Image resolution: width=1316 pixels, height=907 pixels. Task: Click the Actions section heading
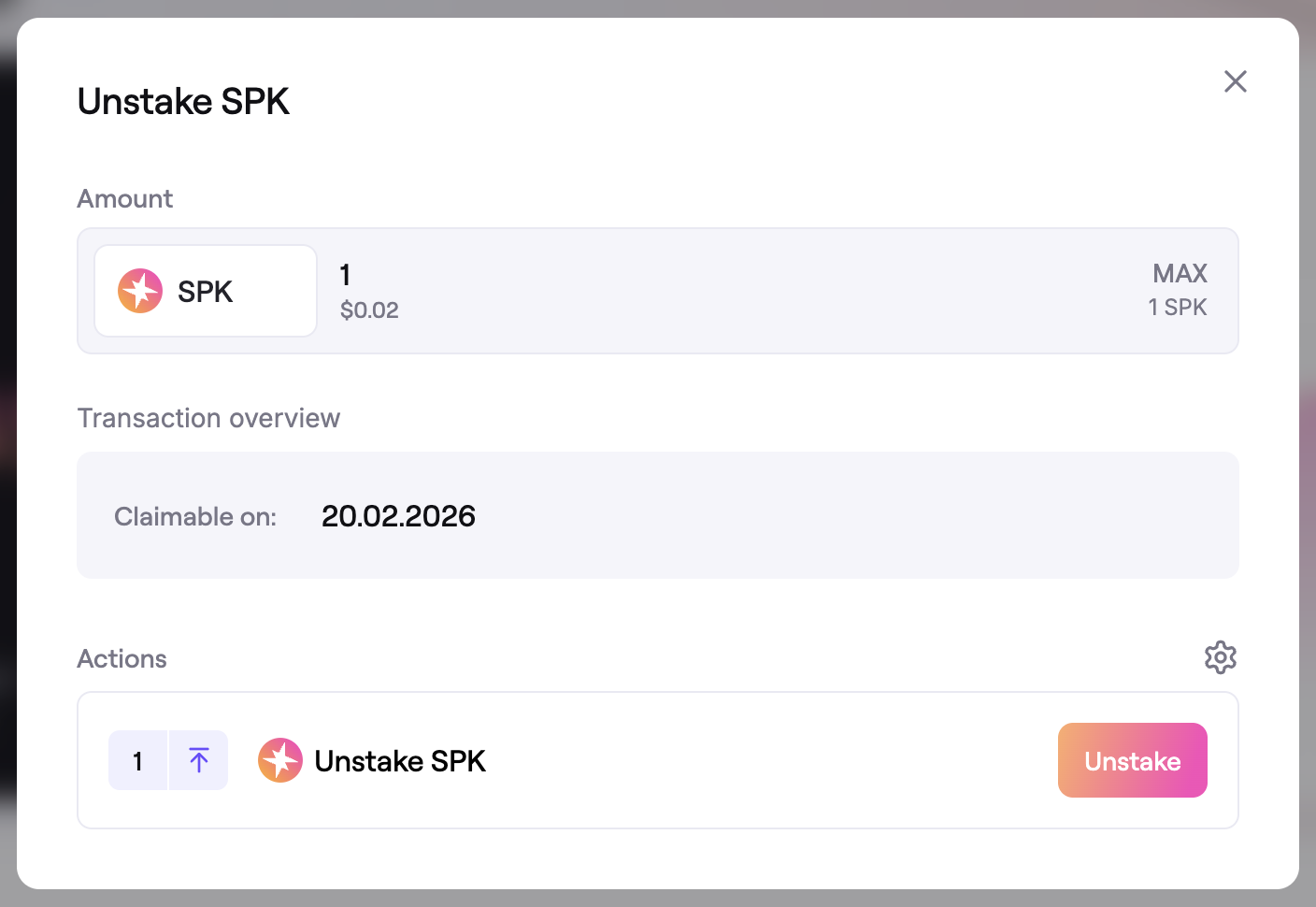122,659
